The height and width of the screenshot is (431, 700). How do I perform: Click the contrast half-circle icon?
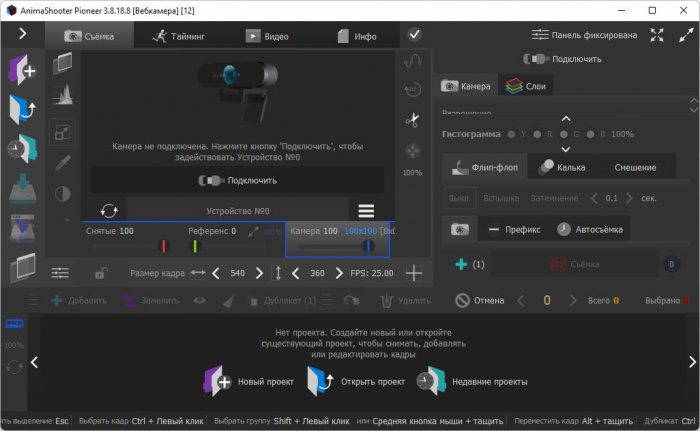pos(62,194)
